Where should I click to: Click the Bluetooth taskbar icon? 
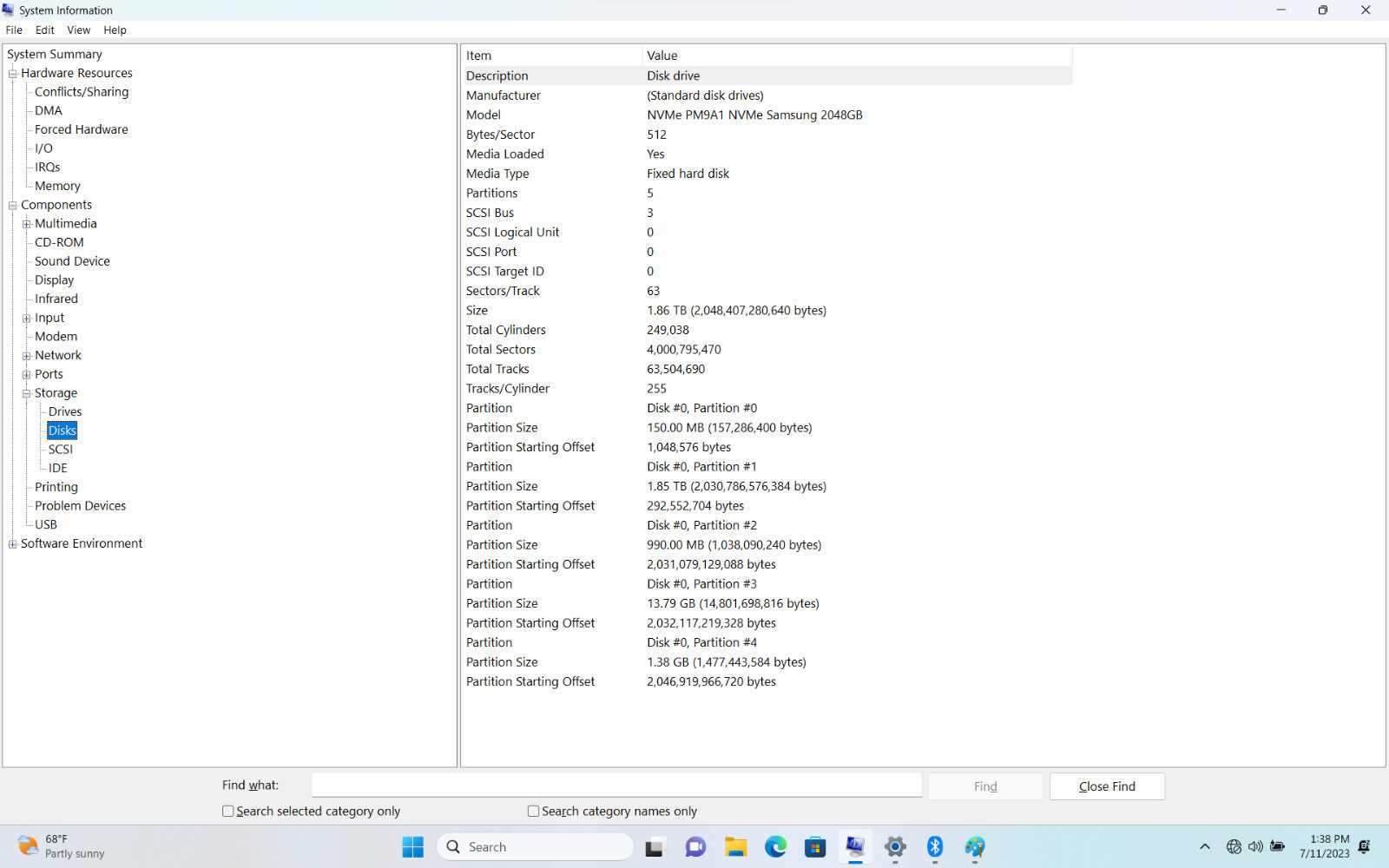[x=935, y=847]
